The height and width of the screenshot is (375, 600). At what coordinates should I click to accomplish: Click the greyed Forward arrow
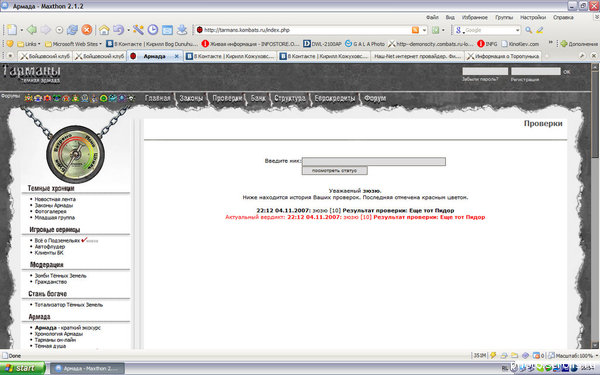click(x=46, y=30)
